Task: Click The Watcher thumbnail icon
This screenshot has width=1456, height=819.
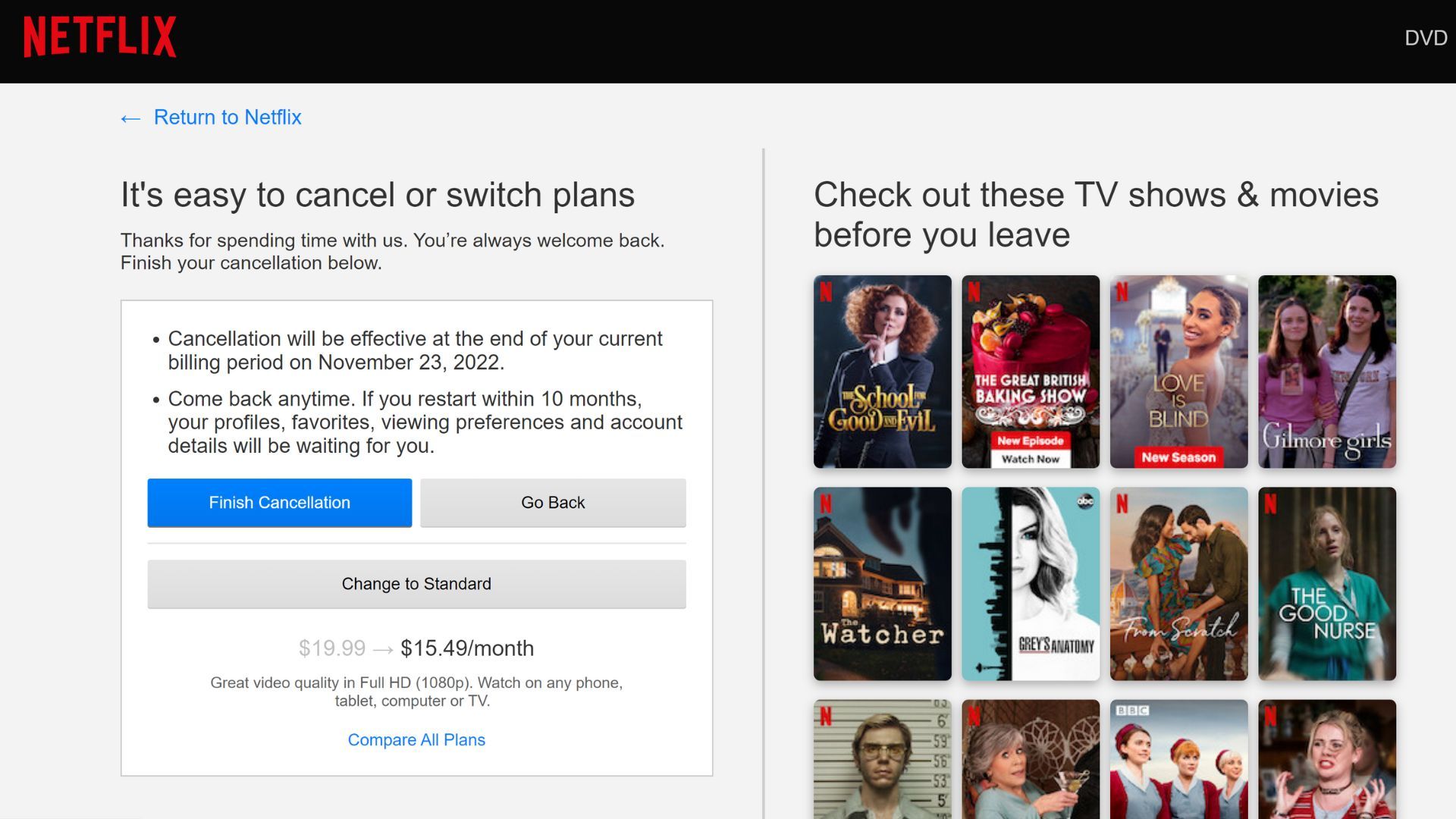Action: coord(881,584)
